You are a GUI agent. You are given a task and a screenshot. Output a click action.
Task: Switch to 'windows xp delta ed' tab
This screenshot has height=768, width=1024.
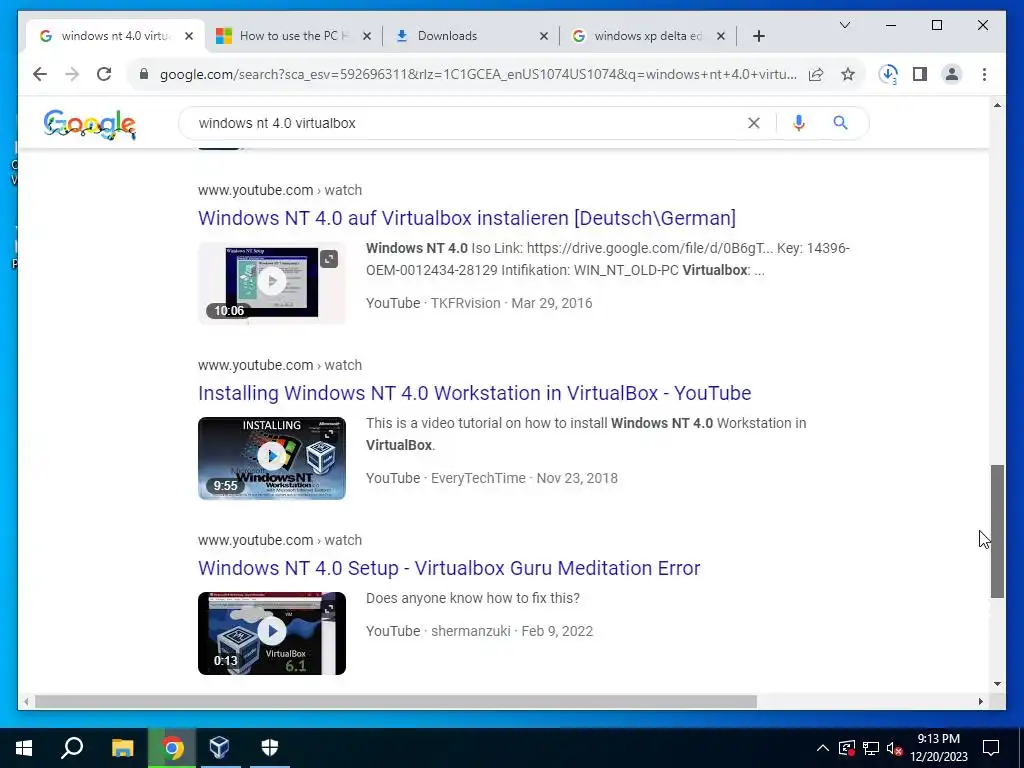[x=648, y=36]
